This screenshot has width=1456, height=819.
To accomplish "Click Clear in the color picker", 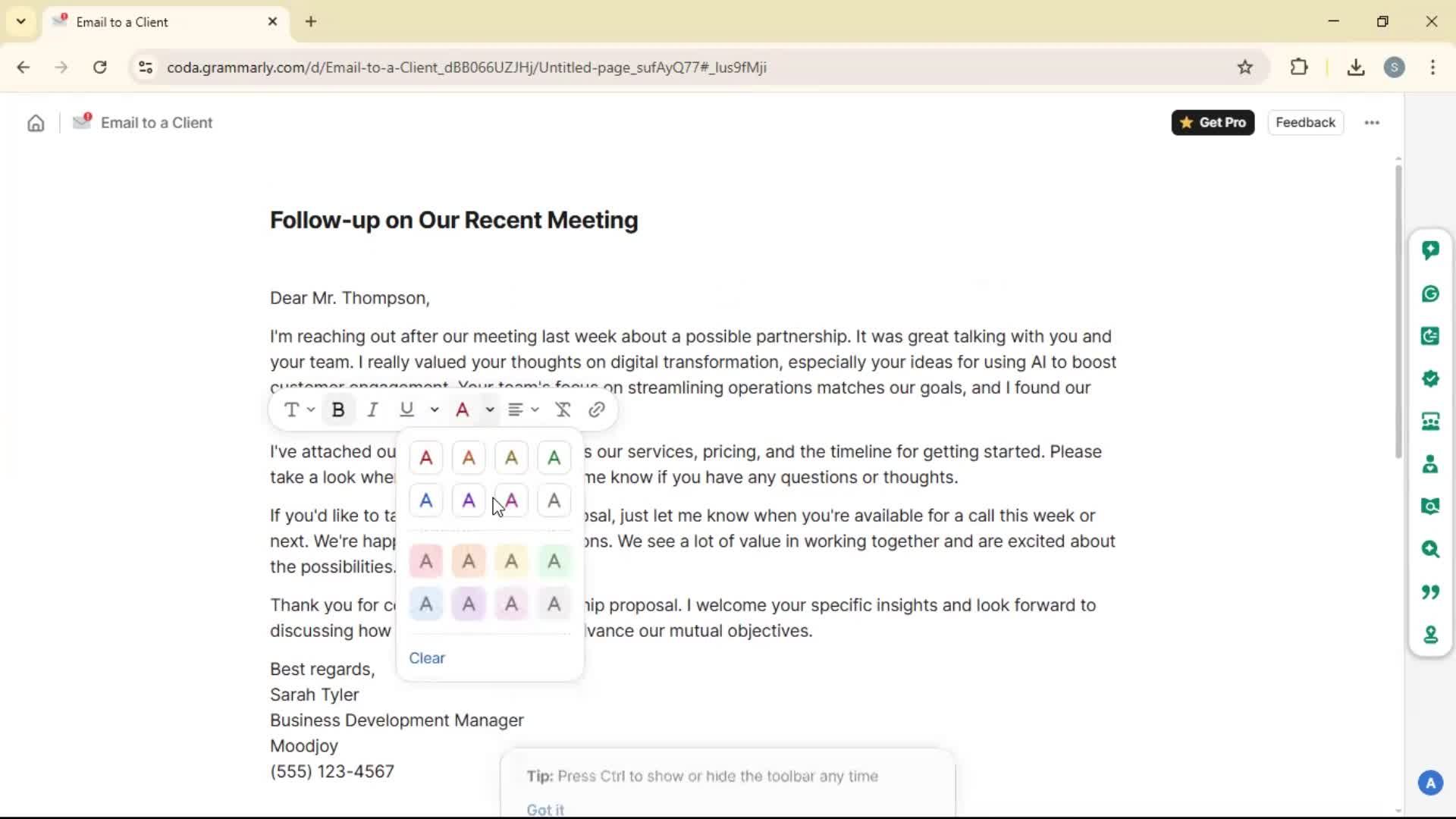I will (x=427, y=658).
